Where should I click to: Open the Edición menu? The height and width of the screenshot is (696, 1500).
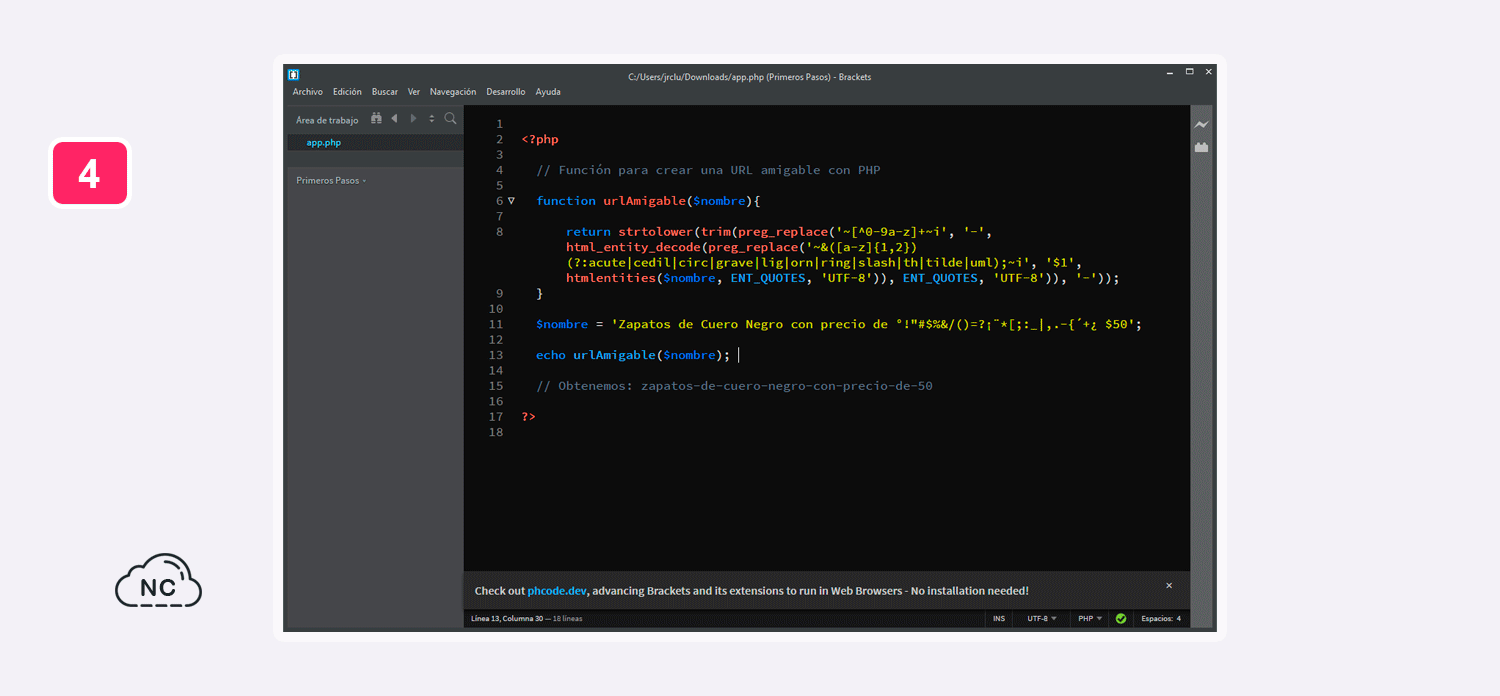[x=347, y=92]
